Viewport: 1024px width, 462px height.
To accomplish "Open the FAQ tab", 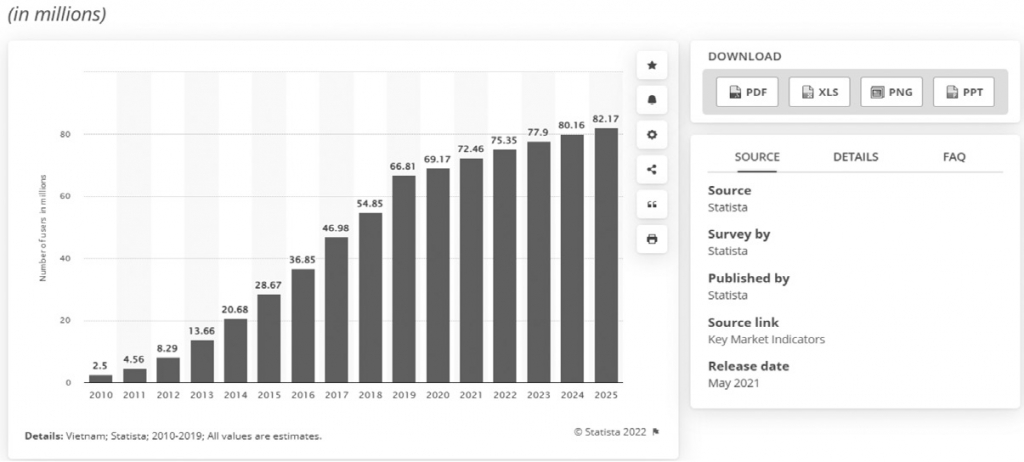I will coord(954,157).
